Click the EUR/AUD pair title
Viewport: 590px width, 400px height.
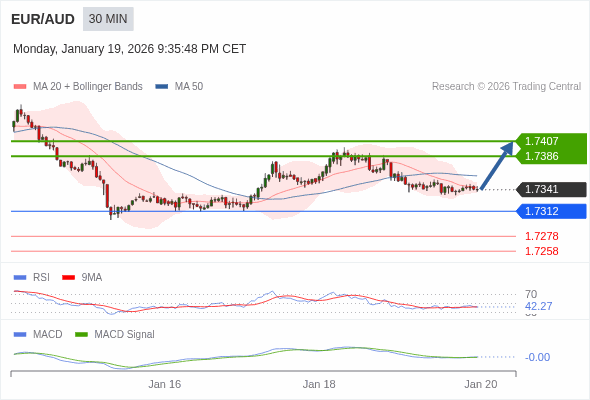[43, 19]
